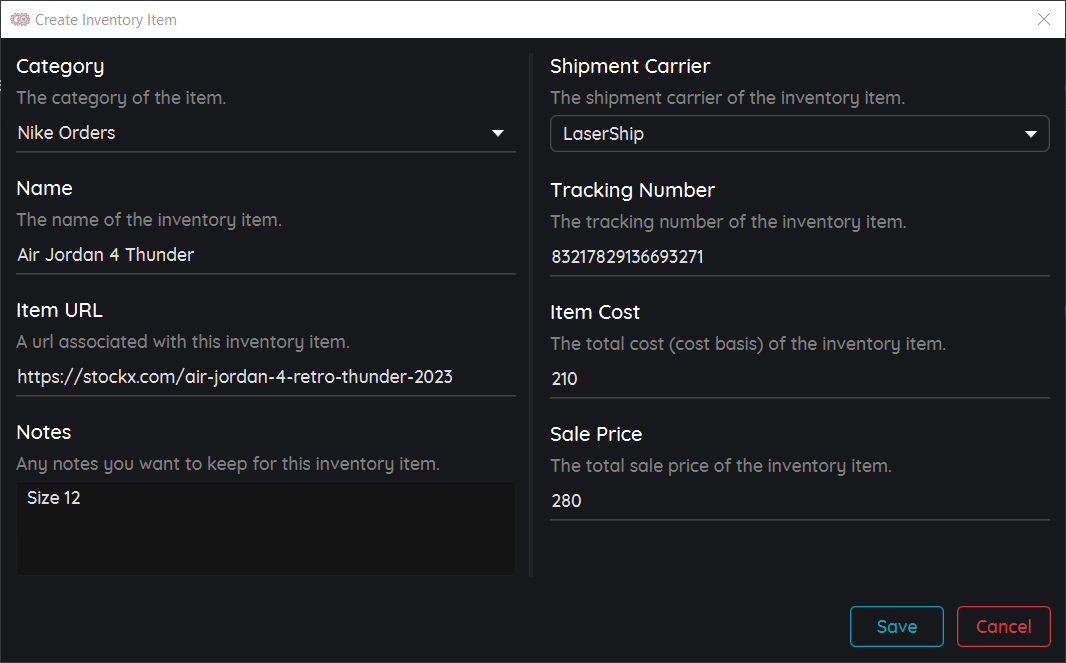Viewport: 1066px width, 663px height.
Task: Click the Item URL heading label
Action: pos(59,310)
